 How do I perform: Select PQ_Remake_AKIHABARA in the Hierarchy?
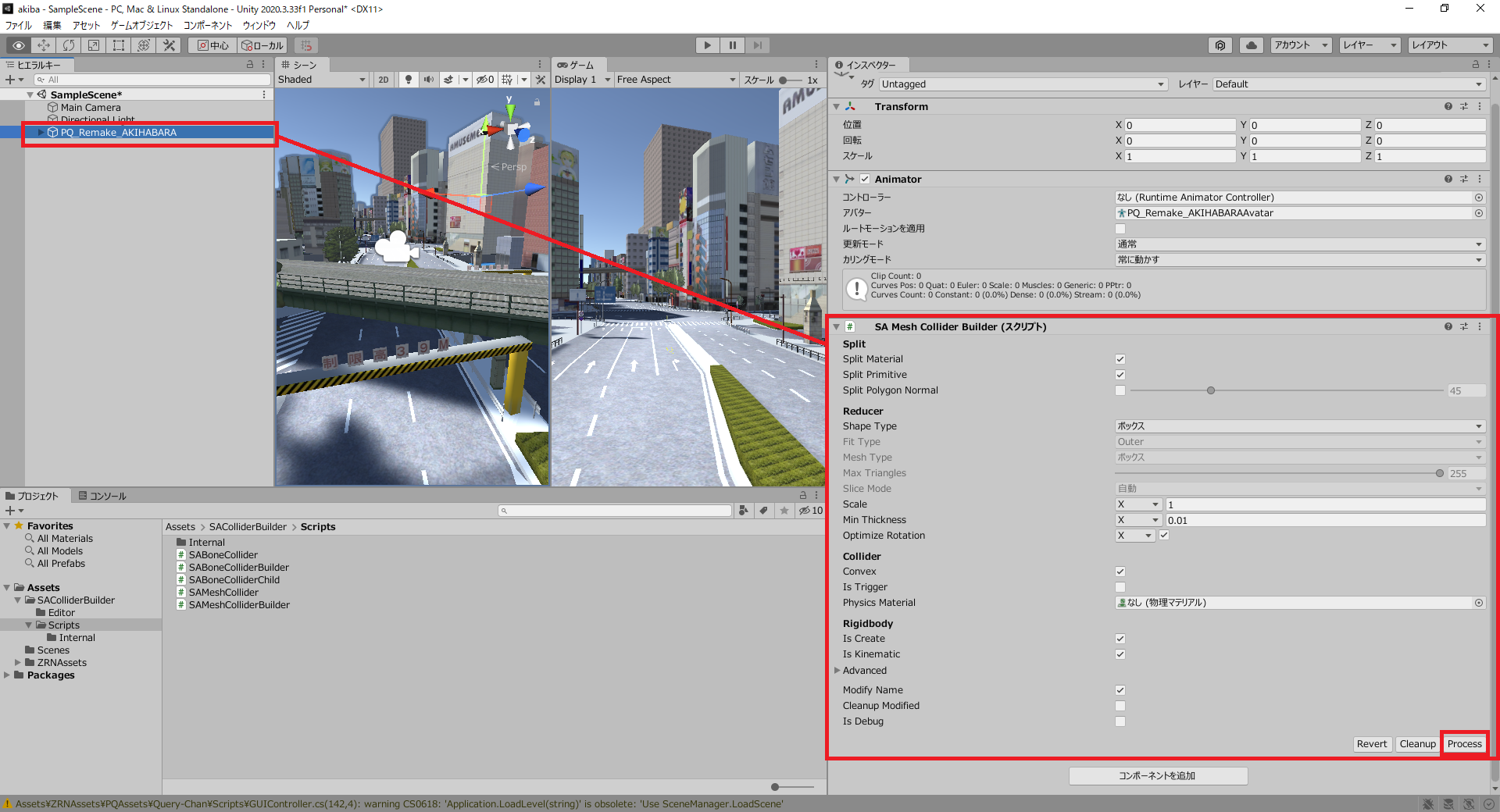point(117,132)
